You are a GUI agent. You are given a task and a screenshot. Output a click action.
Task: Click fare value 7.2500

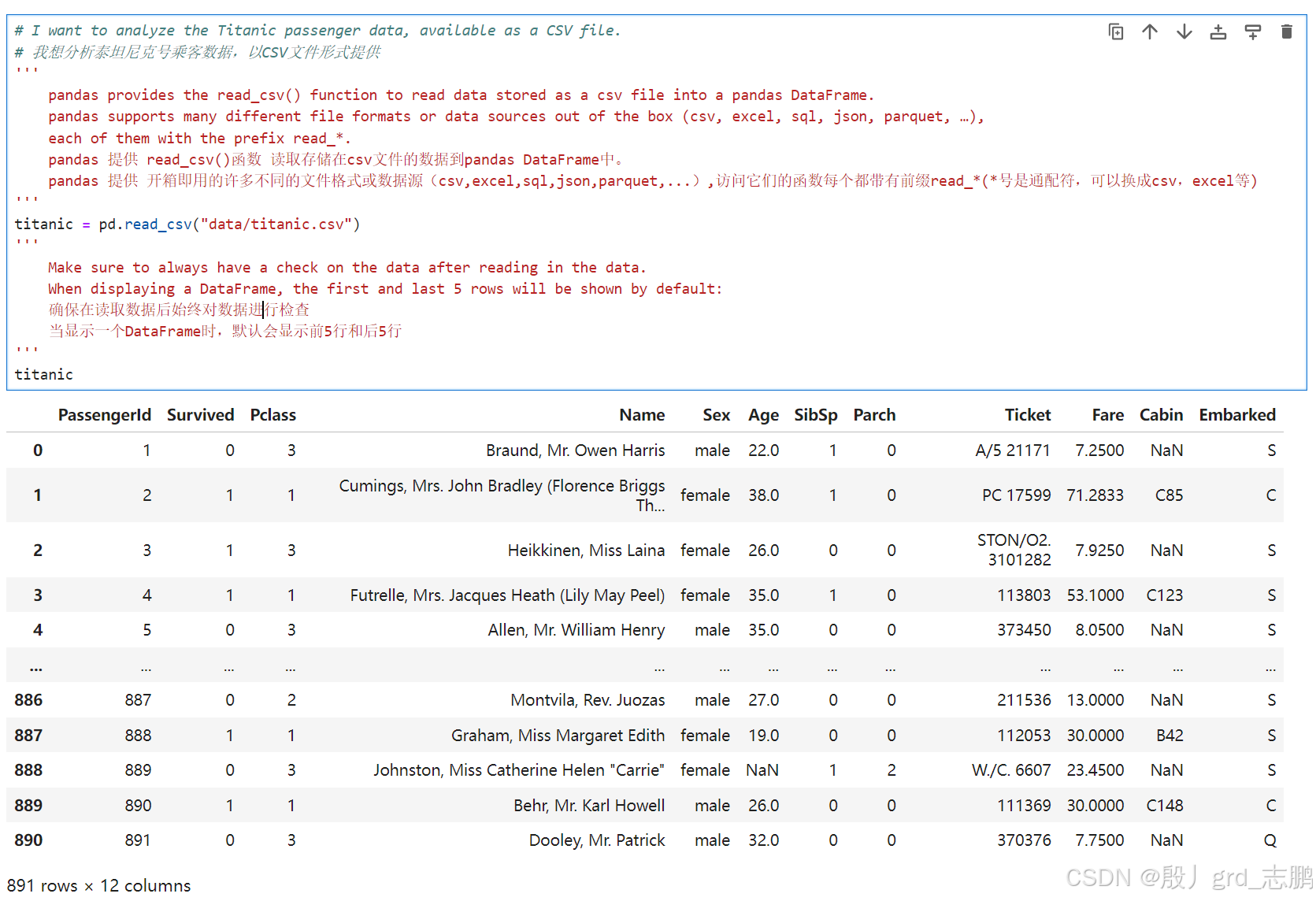click(x=1099, y=450)
